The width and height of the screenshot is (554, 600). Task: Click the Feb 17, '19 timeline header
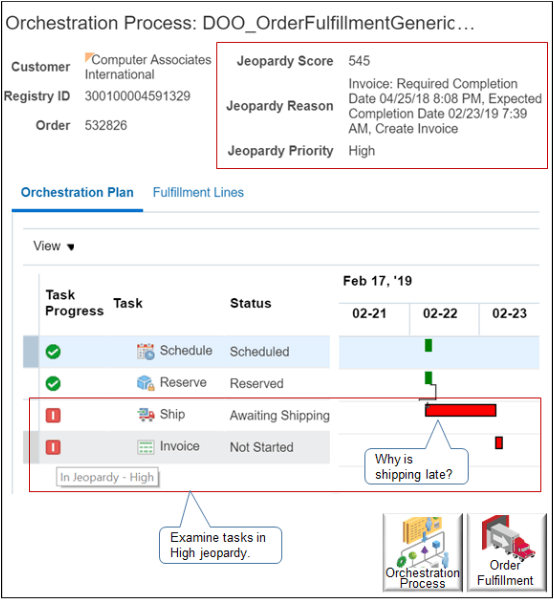coord(377,281)
